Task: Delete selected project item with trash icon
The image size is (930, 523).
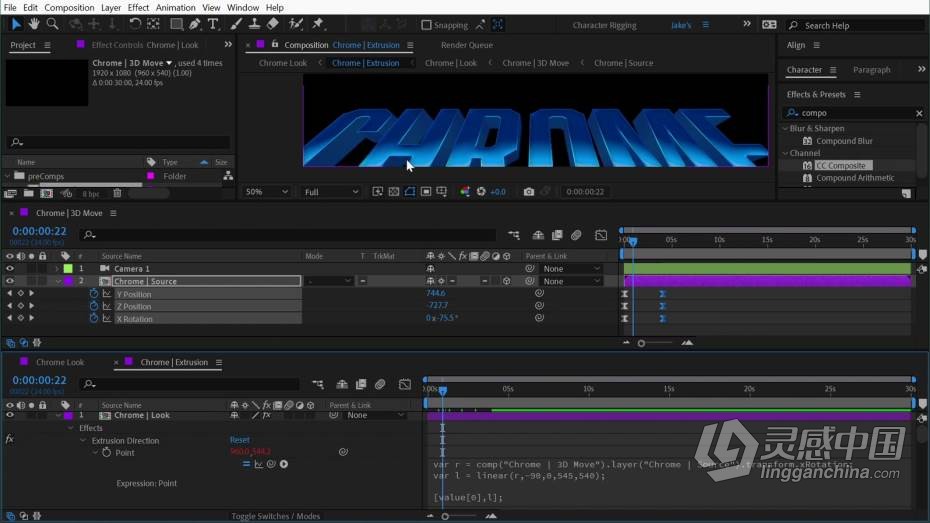Action: pyautogui.click(x=117, y=193)
